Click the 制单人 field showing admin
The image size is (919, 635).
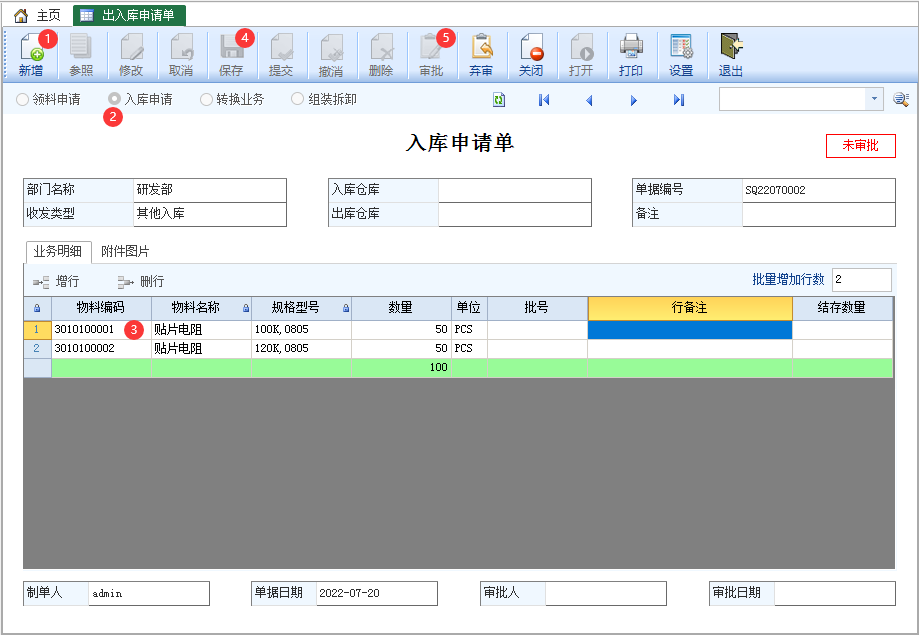click(149, 593)
